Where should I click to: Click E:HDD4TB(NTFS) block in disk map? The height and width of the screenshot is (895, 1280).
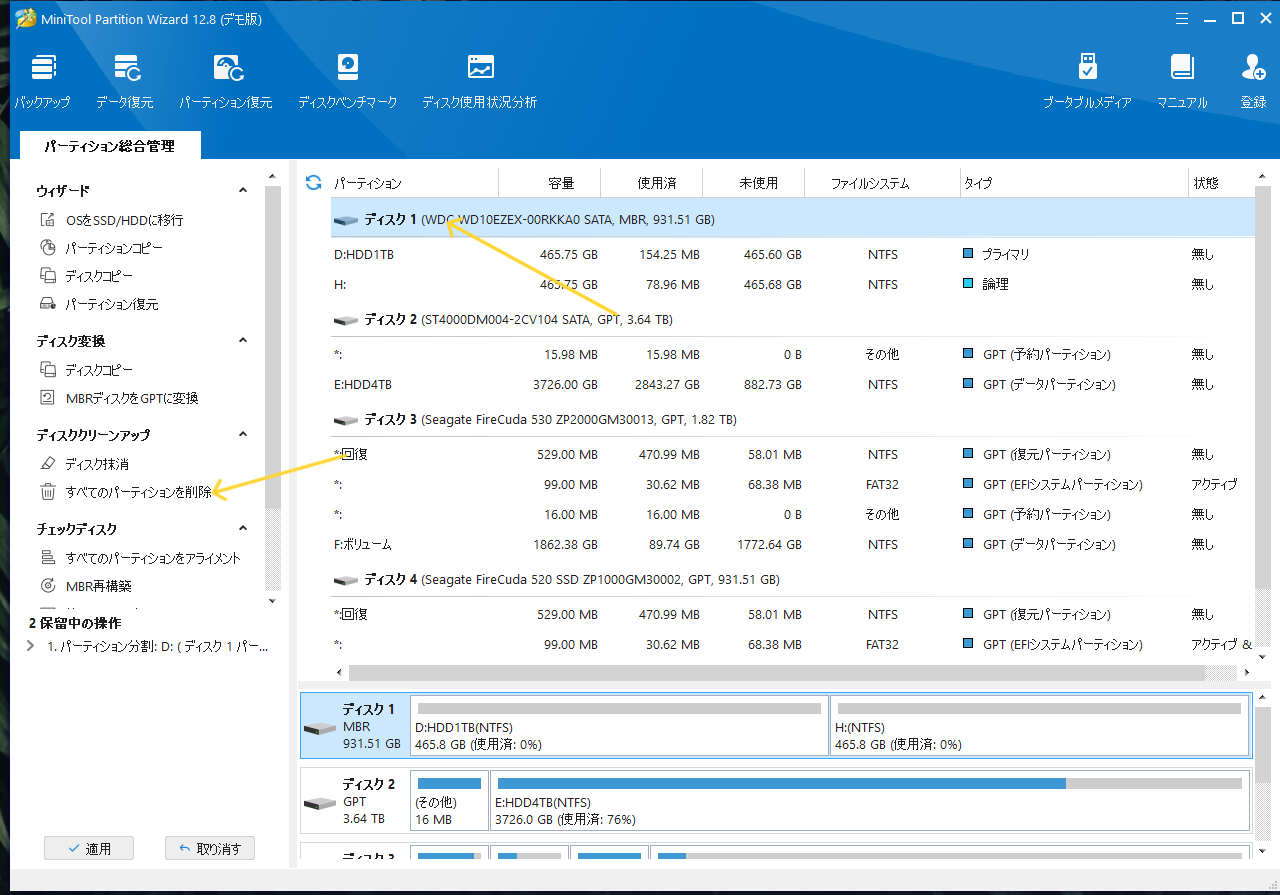[x=869, y=801]
